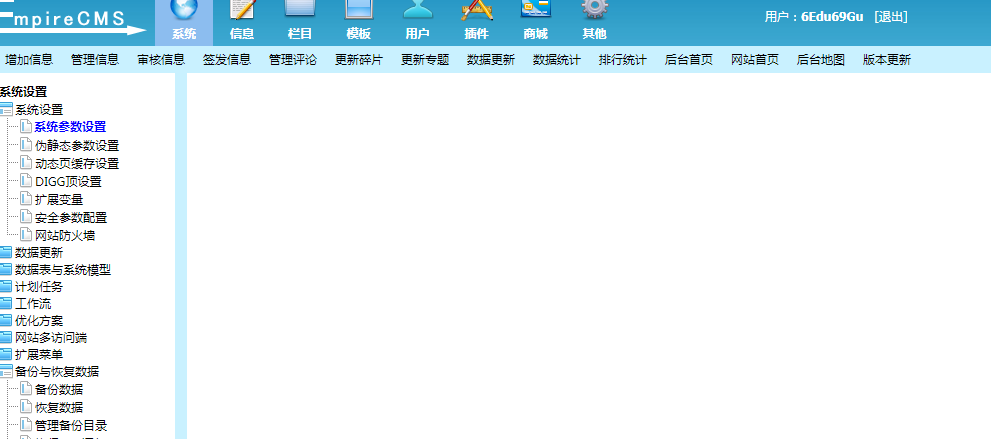Click page icon beside 管理备份目录
This screenshot has height=439, width=991.
pos(26,424)
